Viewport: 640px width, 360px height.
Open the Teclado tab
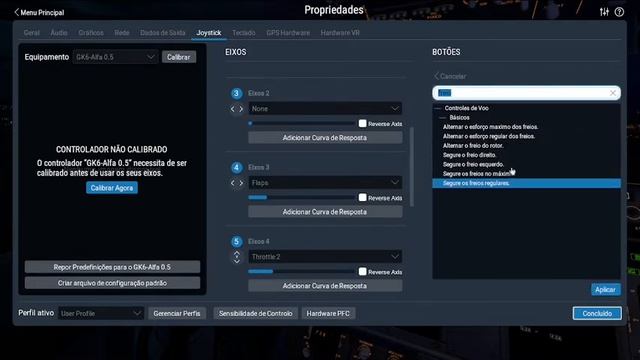pyautogui.click(x=244, y=33)
